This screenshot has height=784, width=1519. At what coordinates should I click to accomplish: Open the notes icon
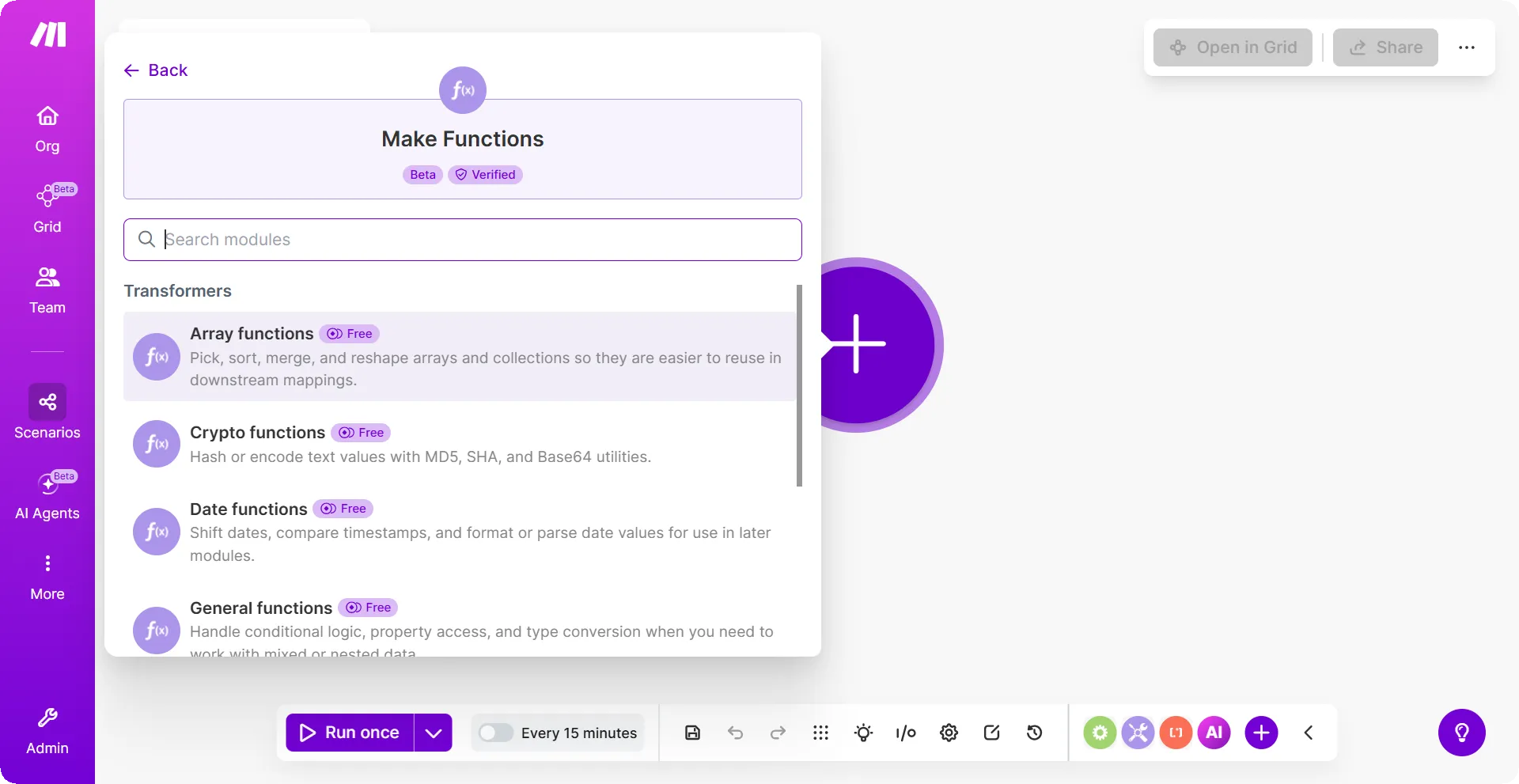tap(992, 733)
